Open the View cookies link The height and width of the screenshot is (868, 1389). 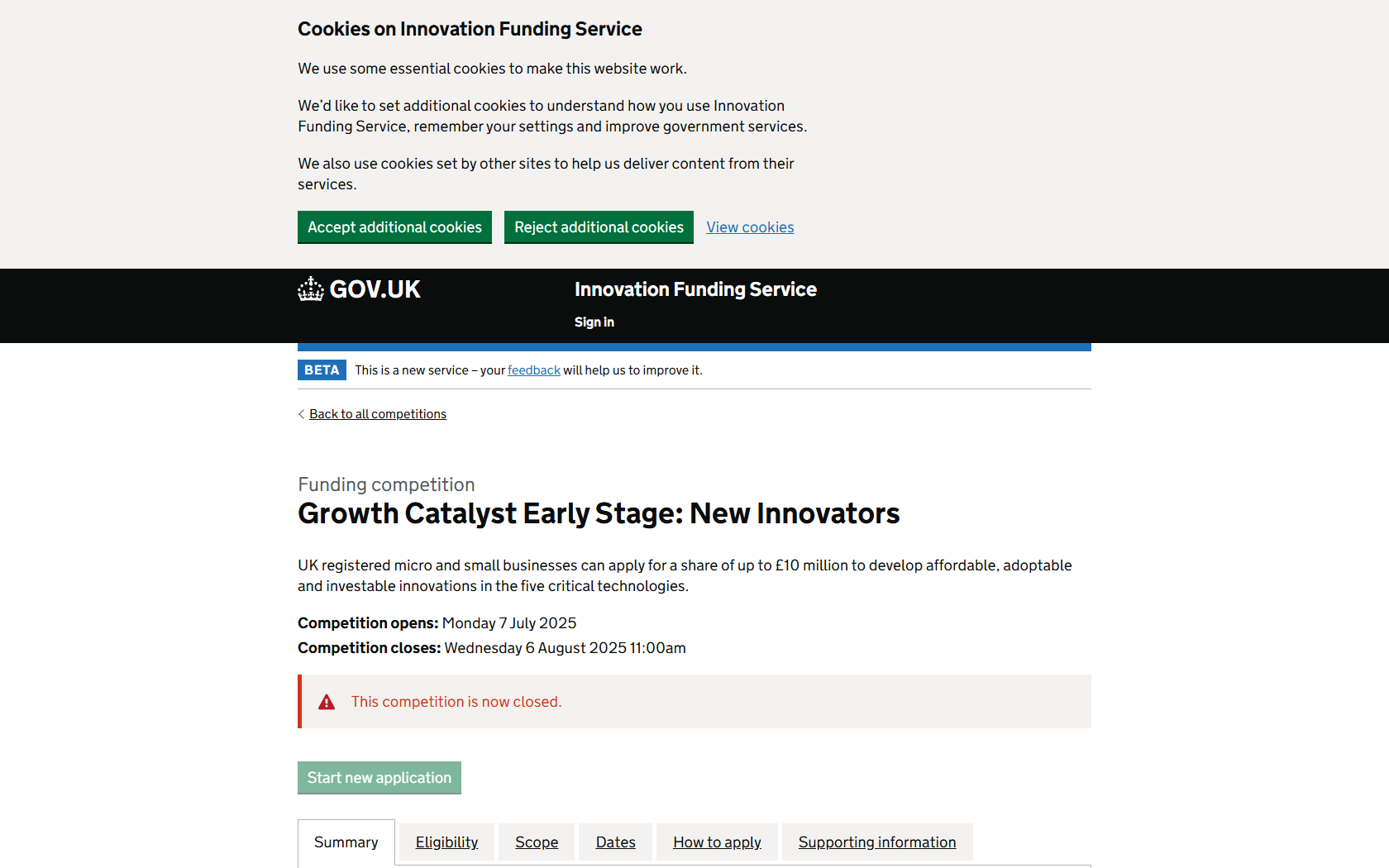click(750, 227)
